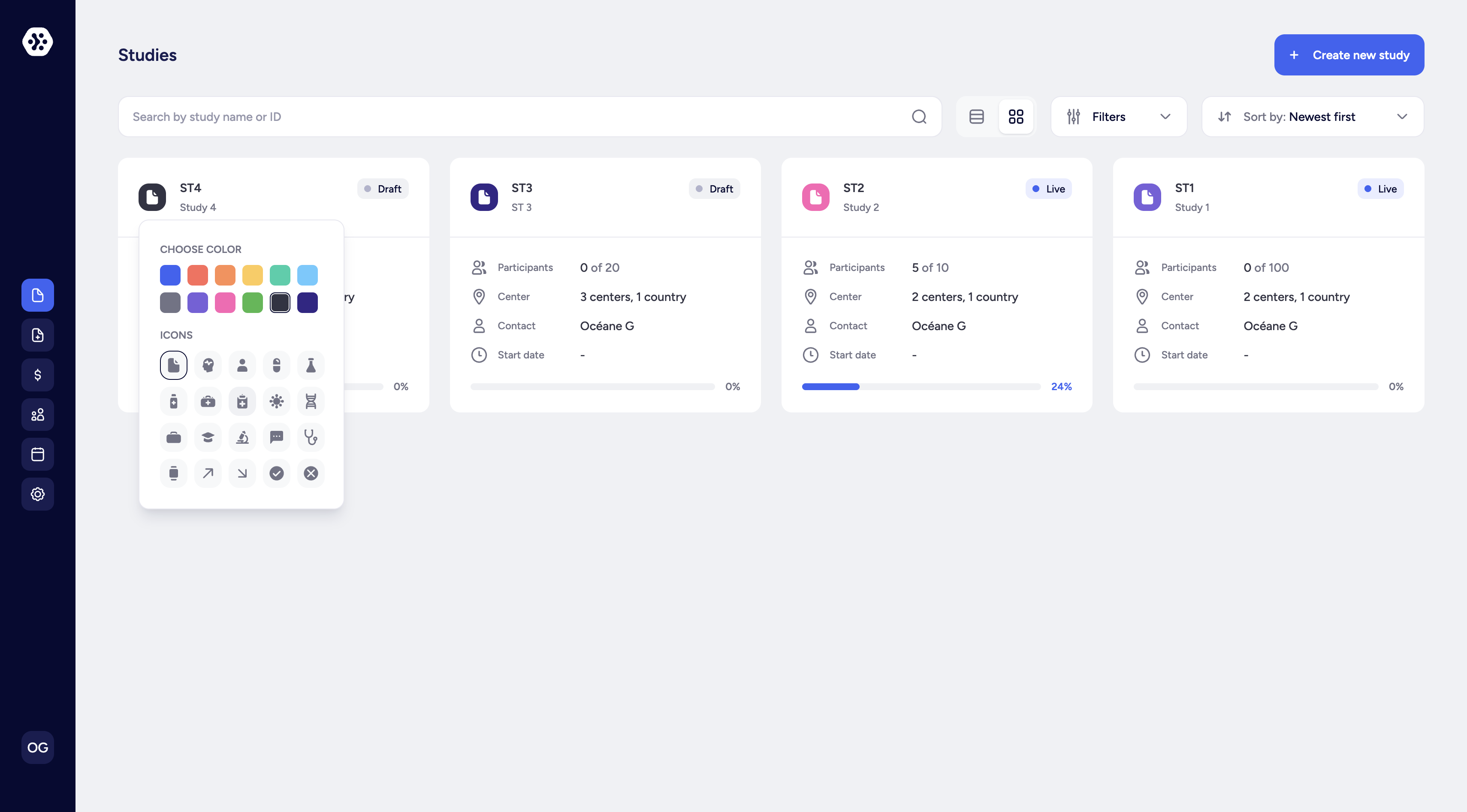Open the team members sidebar item
1467x812 pixels.
[x=38, y=415]
